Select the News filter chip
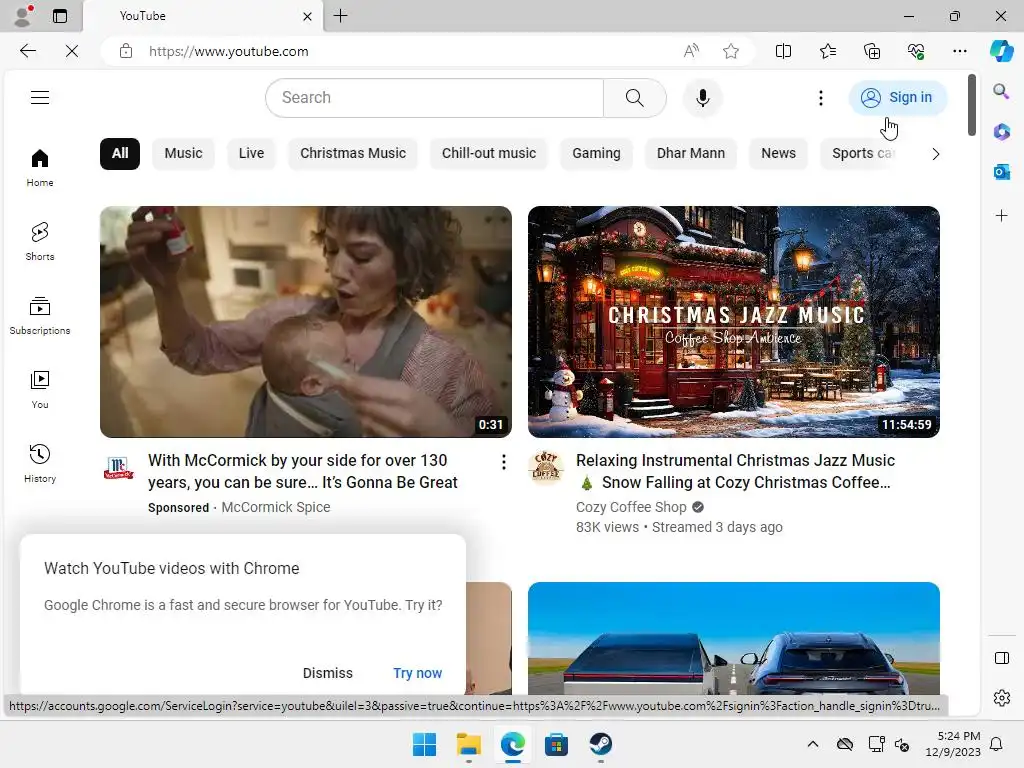 (778, 153)
